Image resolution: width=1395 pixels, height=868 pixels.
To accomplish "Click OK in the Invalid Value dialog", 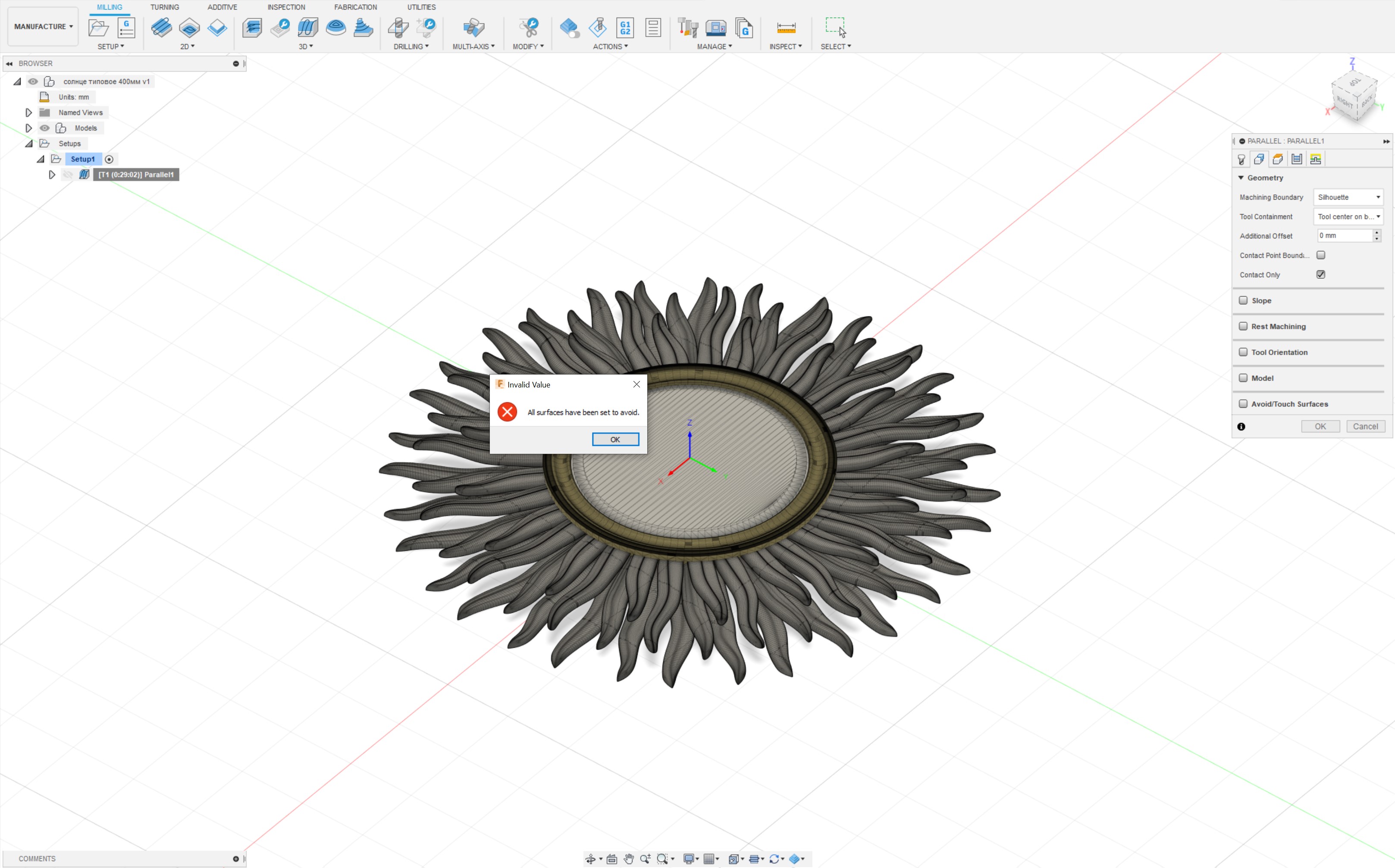I will (x=614, y=439).
